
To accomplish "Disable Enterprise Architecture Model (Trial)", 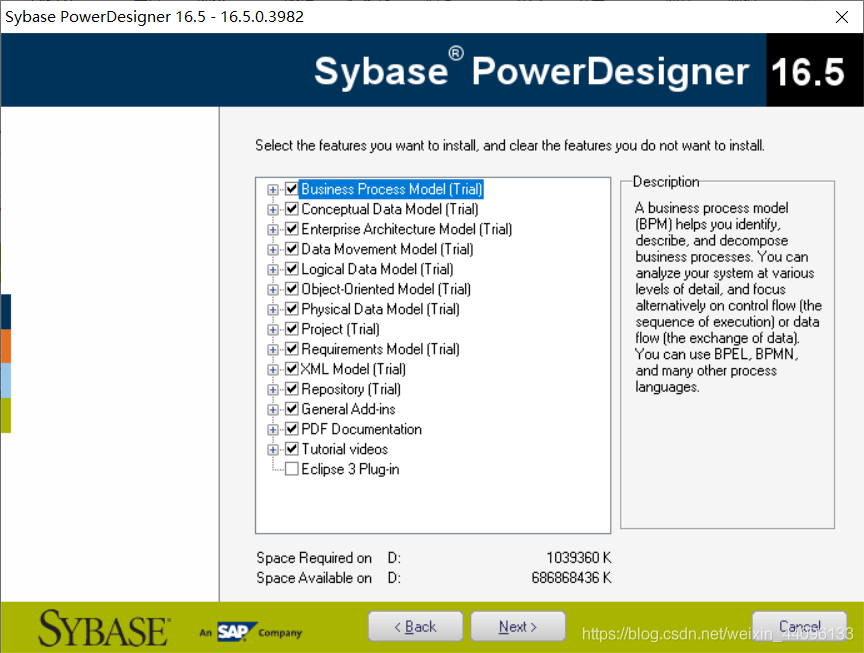I will [x=291, y=229].
